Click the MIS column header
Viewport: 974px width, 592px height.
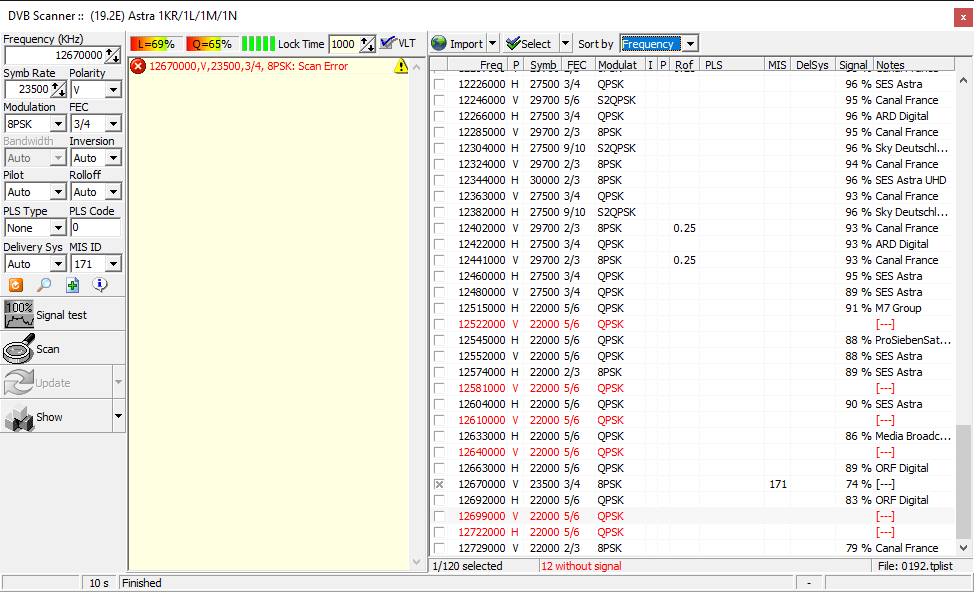(776, 65)
